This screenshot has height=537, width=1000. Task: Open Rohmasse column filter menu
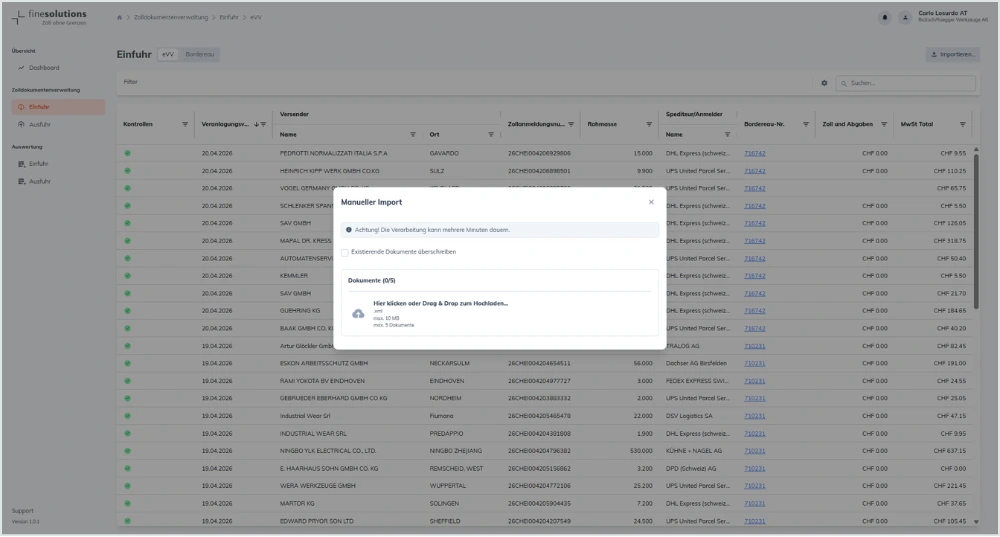tap(649, 124)
